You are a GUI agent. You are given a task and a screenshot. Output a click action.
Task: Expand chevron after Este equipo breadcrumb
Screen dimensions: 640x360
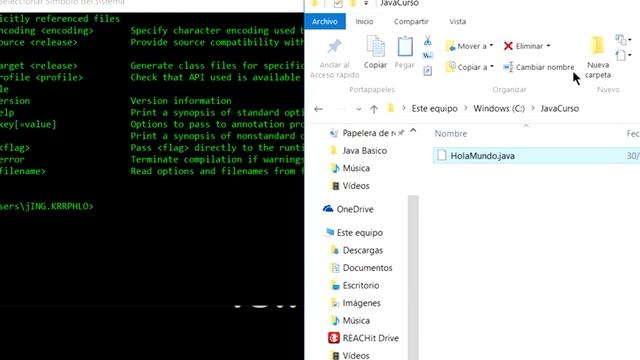(465, 108)
